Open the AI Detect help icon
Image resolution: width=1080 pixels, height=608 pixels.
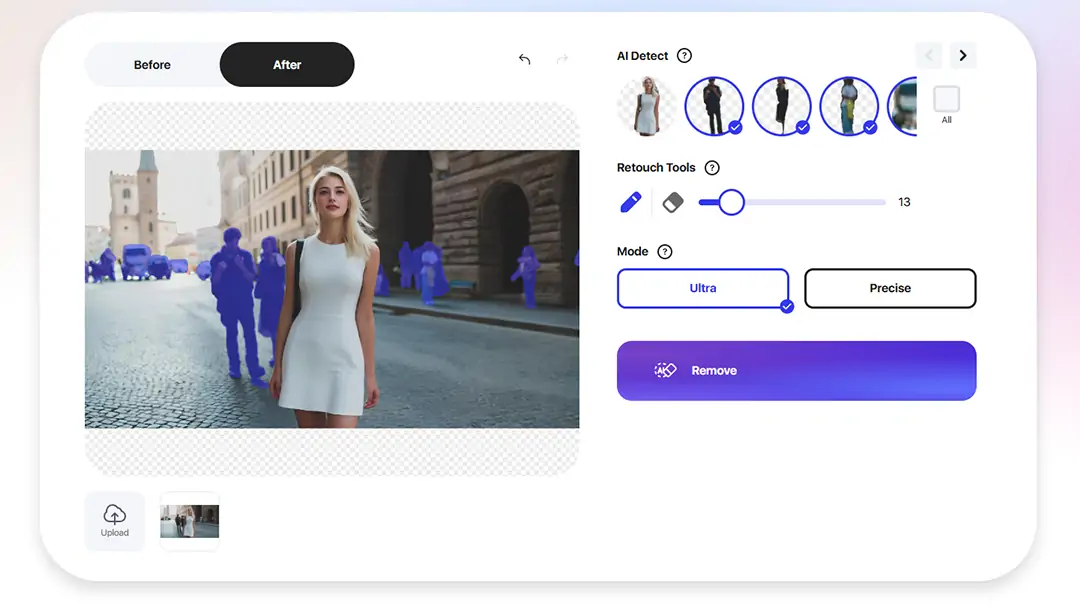(x=684, y=56)
